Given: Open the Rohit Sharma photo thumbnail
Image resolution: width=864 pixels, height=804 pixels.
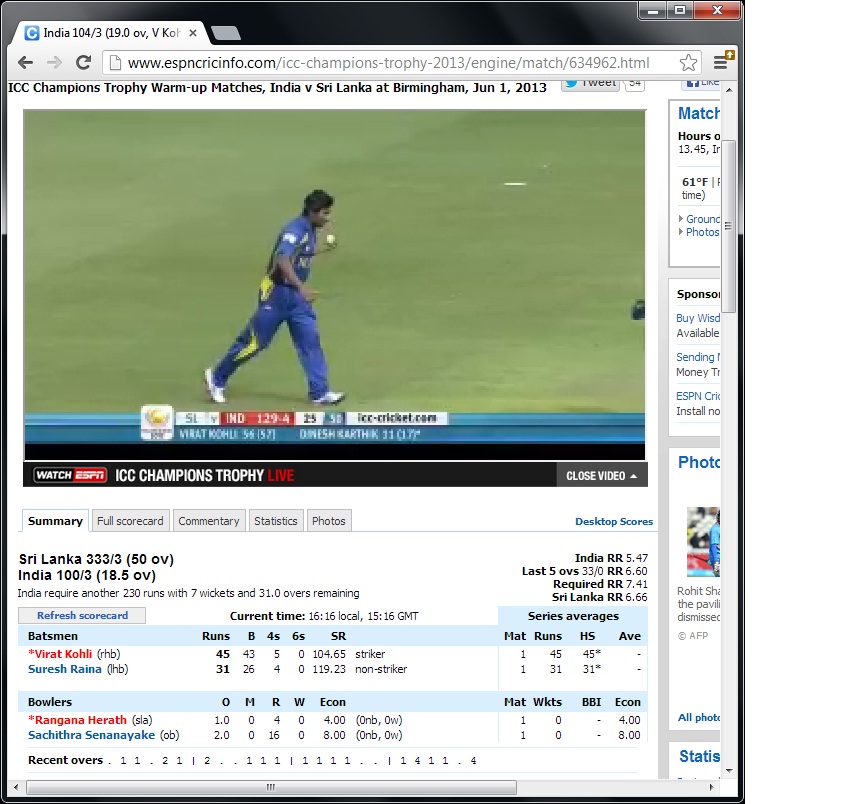Looking at the screenshot, I should (703, 542).
